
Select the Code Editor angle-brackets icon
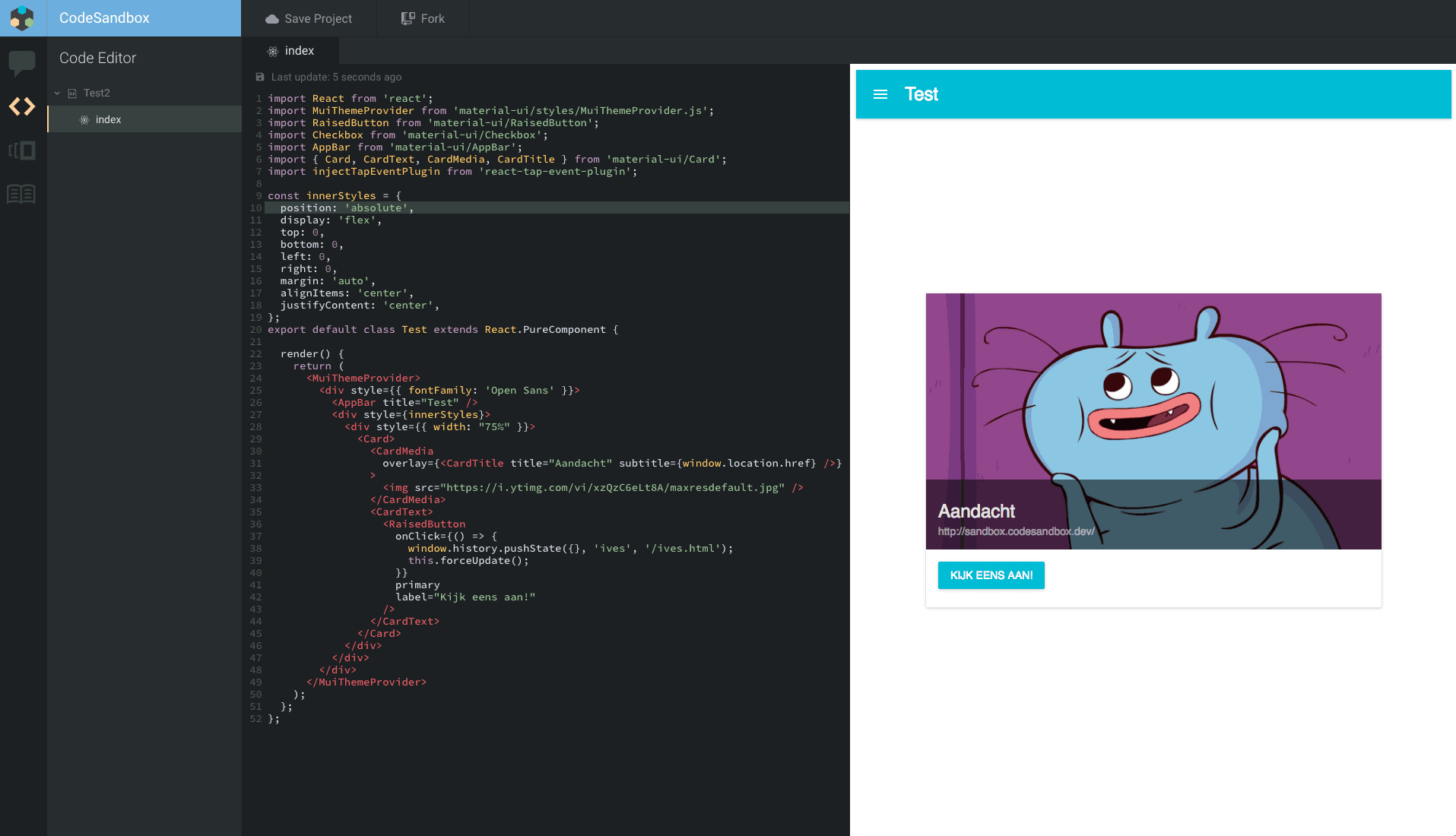point(22,106)
